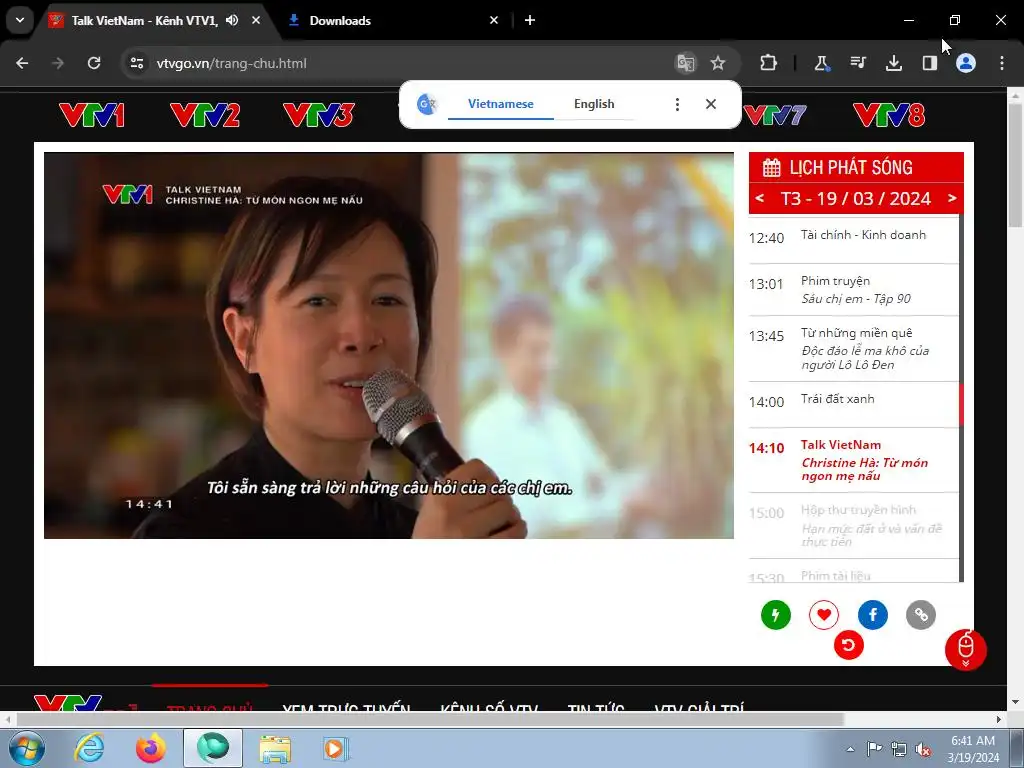
Task: Open Chrome Labs flask icon
Action: pos(821,63)
